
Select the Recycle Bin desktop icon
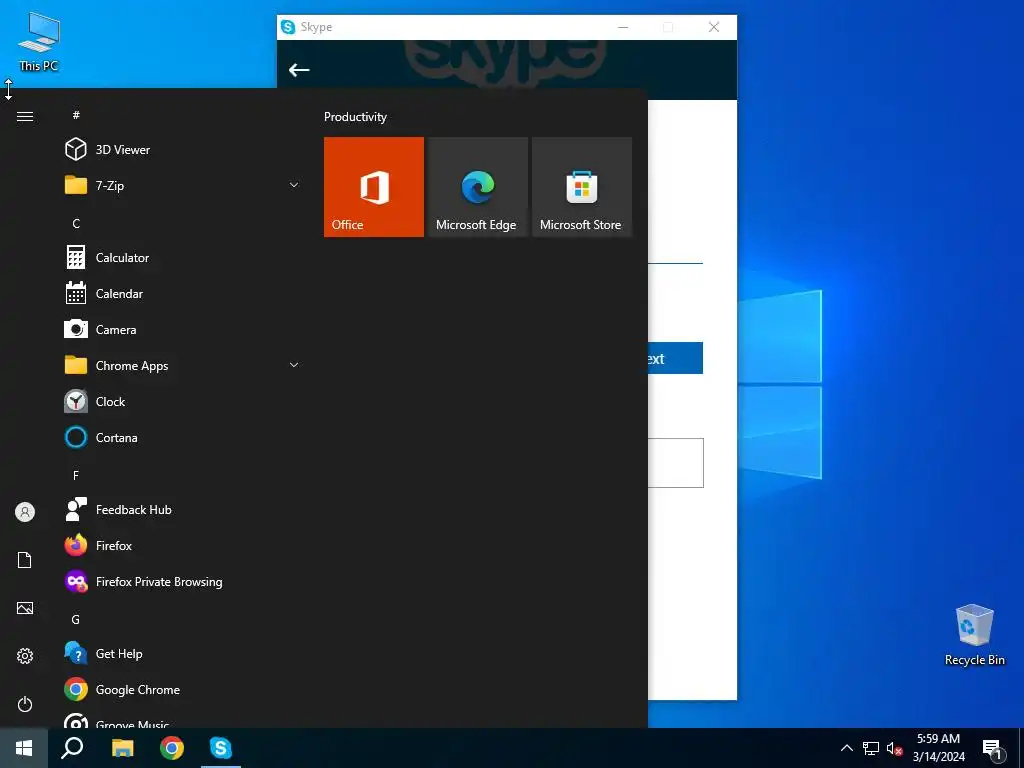click(x=974, y=635)
